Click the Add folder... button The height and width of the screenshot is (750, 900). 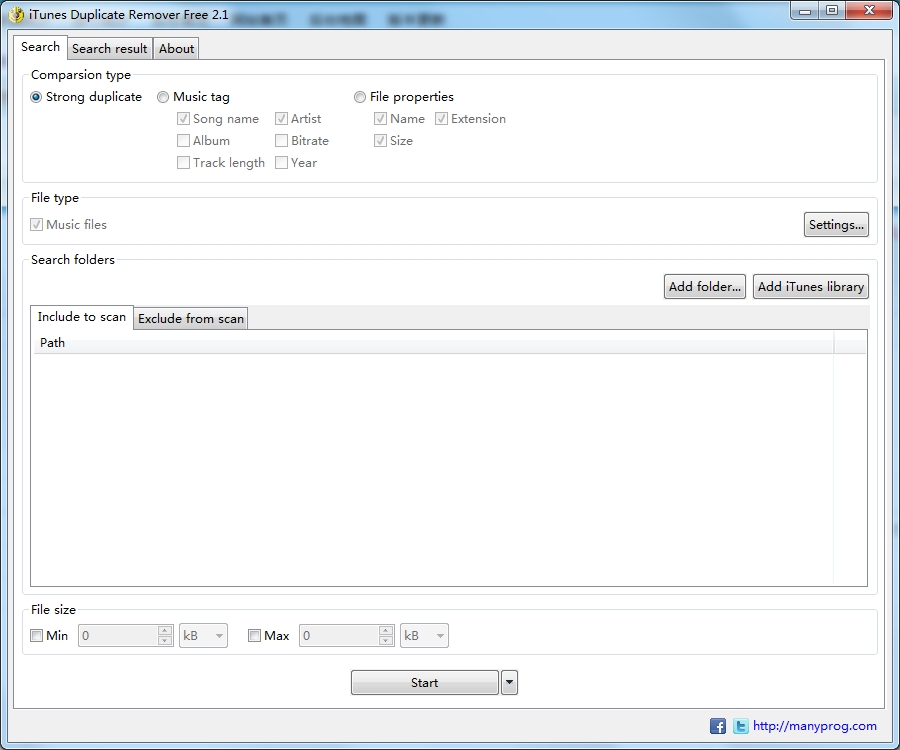[705, 286]
